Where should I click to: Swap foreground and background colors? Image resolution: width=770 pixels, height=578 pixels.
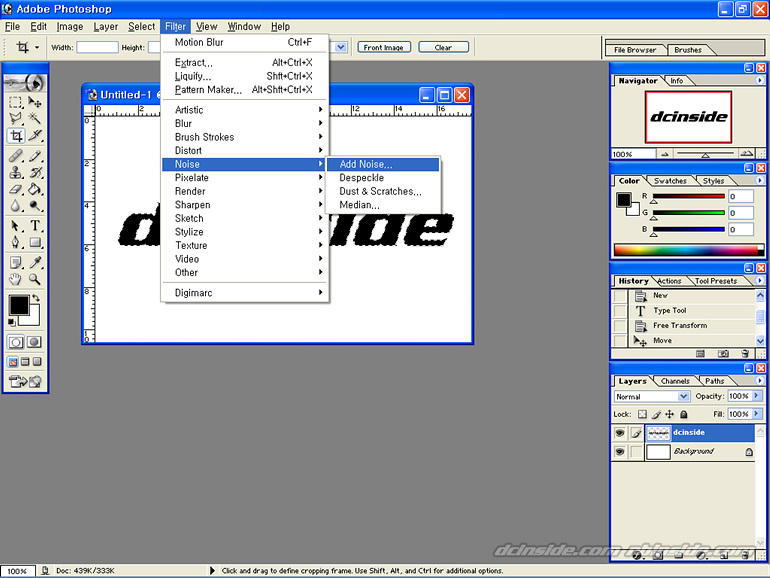[x=36, y=298]
